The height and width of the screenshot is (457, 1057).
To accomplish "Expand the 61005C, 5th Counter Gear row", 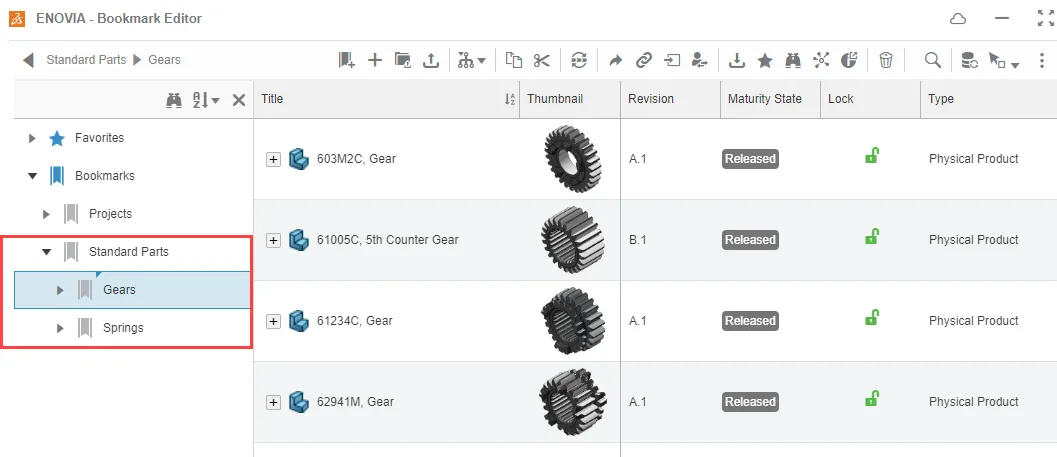I will (273, 240).
